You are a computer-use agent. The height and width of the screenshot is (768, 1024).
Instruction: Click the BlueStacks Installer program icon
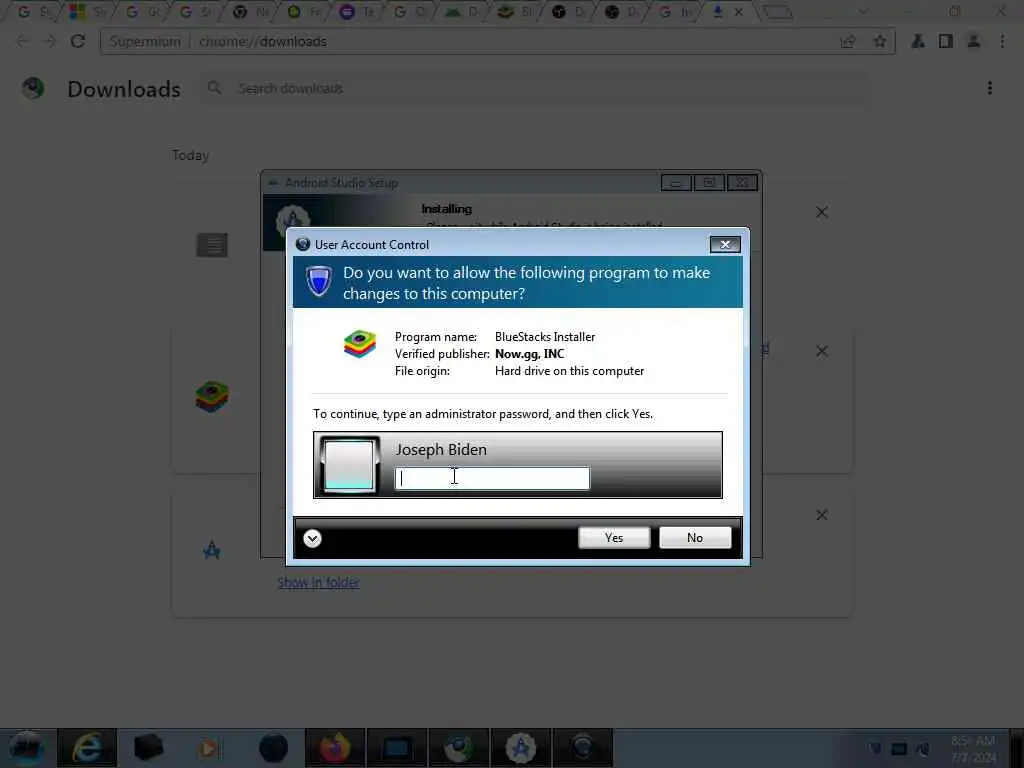pos(360,344)
